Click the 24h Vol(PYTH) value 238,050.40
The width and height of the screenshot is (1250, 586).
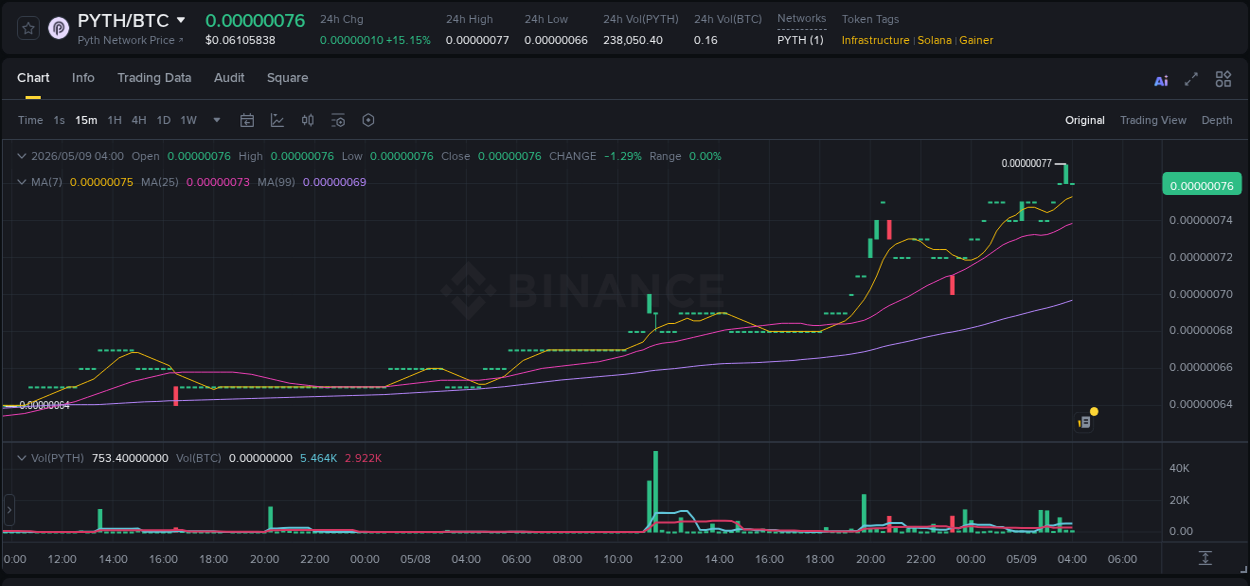[633, 40]
